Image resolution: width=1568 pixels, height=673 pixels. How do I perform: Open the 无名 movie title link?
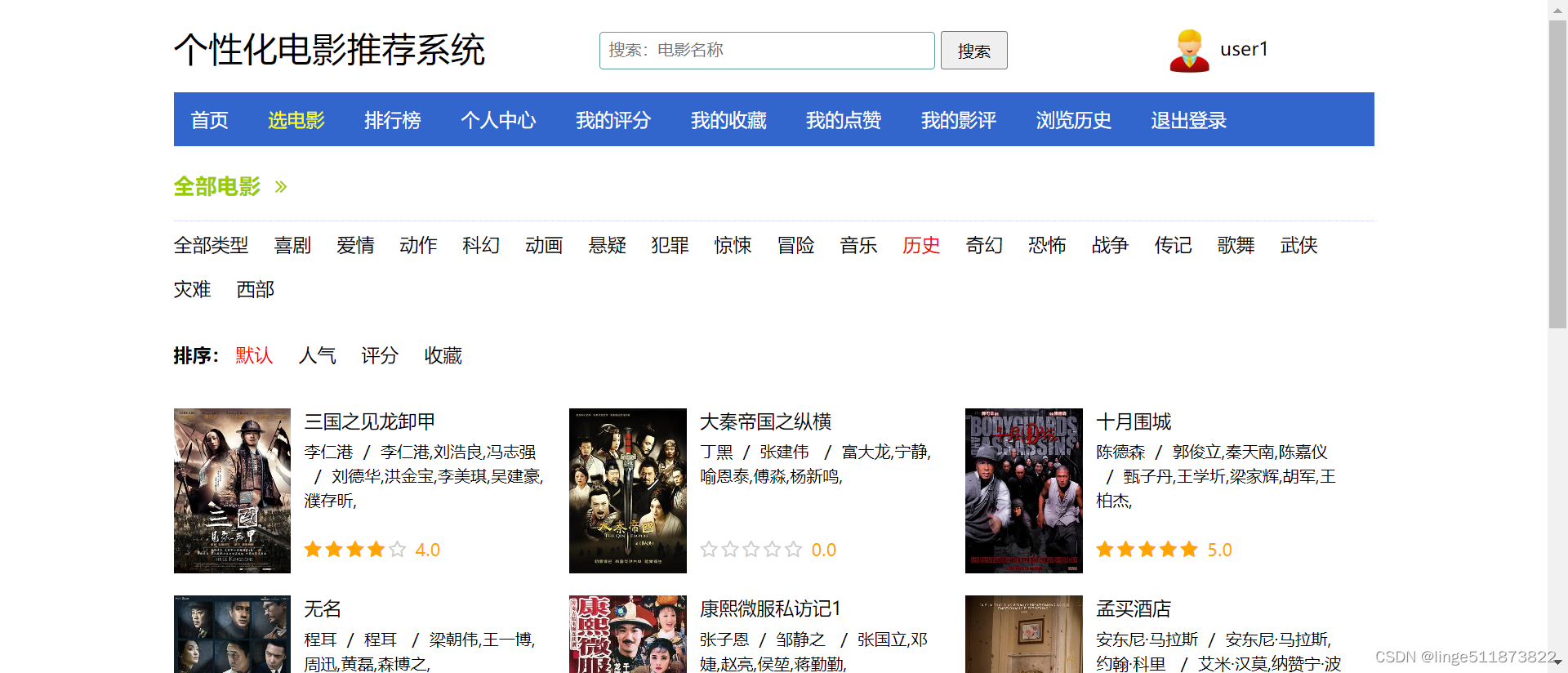323,608
